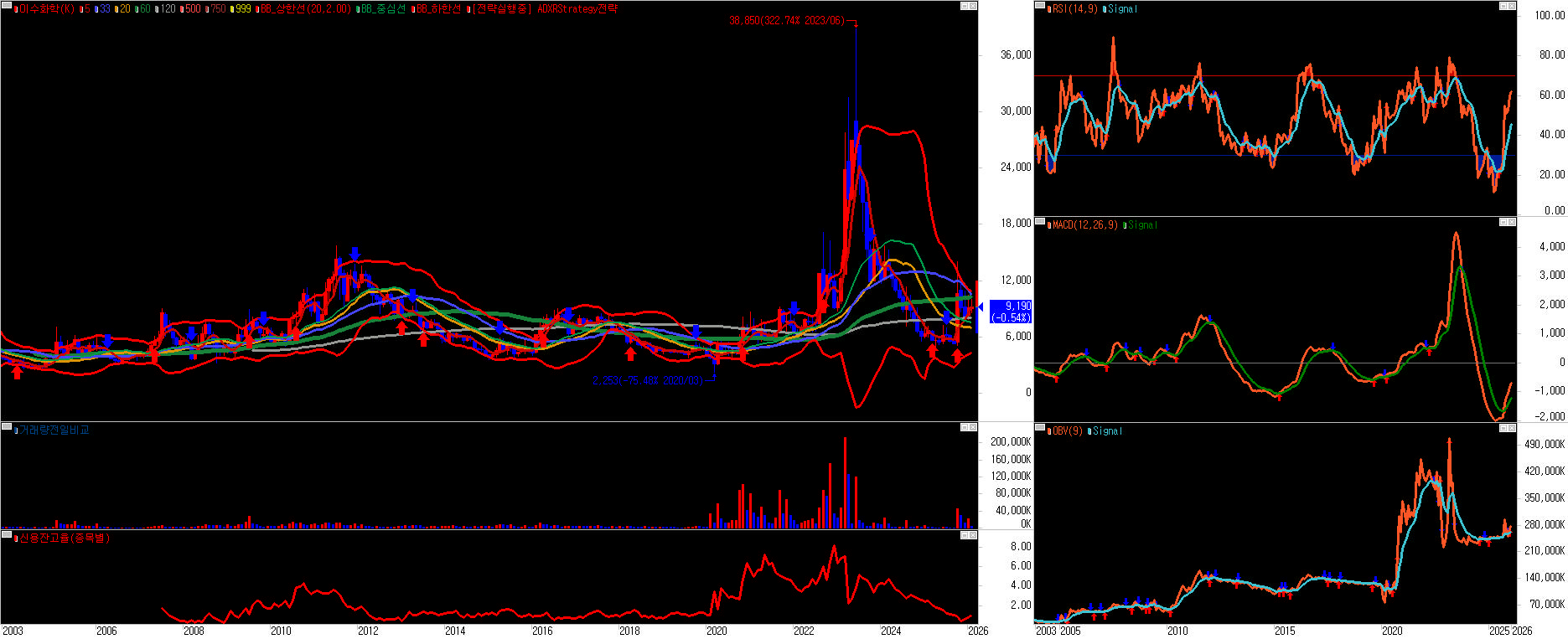
Task: Click the high annotation 38,850(322.74% 2023/06)
Action: [x=787, y=21]
